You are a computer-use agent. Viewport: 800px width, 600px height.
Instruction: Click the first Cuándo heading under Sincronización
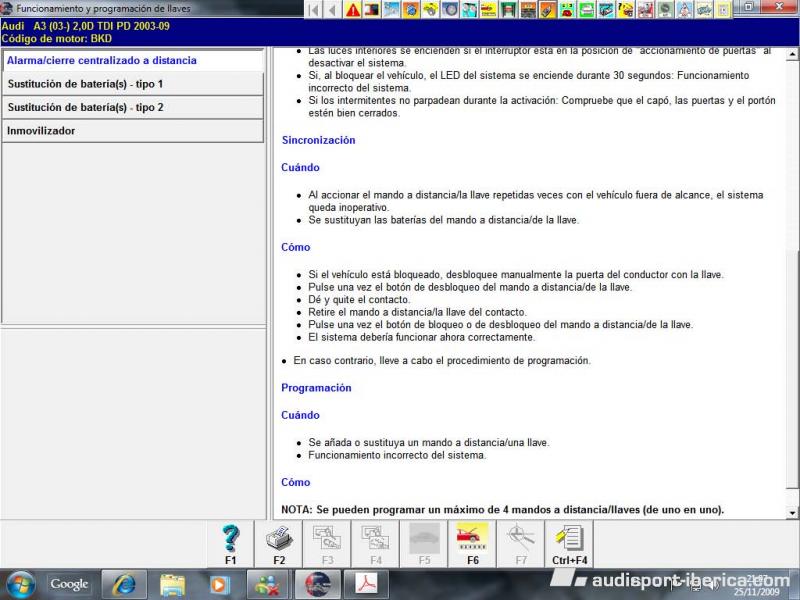click(x=300, y=167)
